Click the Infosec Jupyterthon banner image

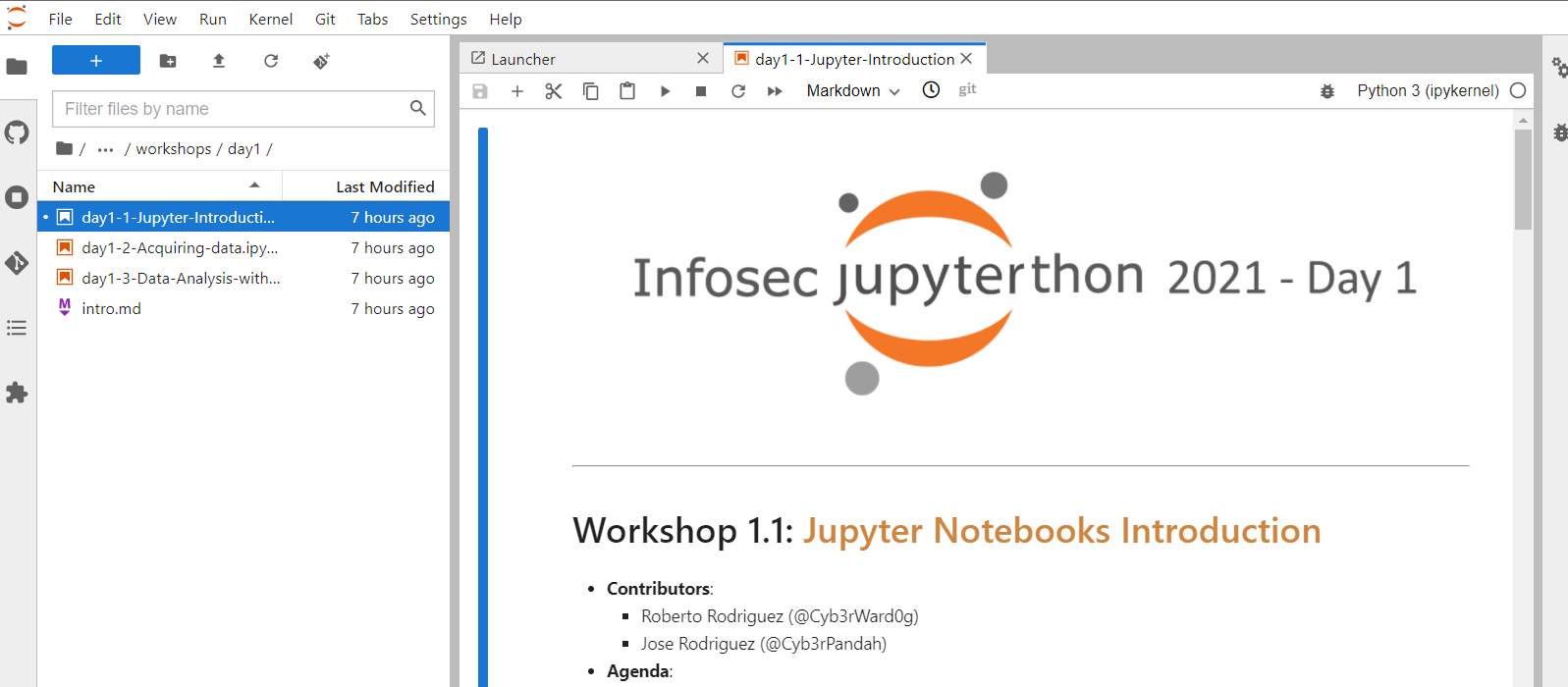click(x=1024, y=282)
